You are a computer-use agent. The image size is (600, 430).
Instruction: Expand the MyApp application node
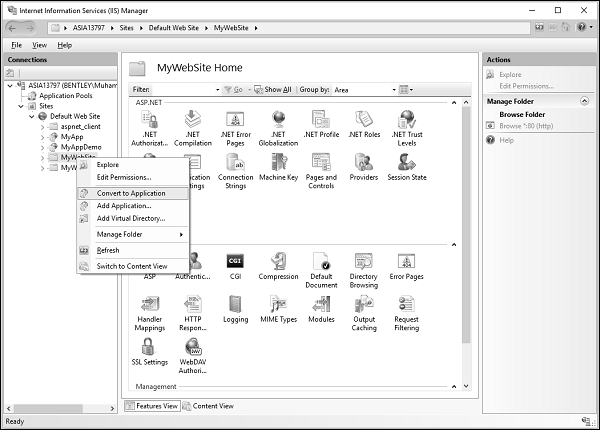(x=42, y=137)
